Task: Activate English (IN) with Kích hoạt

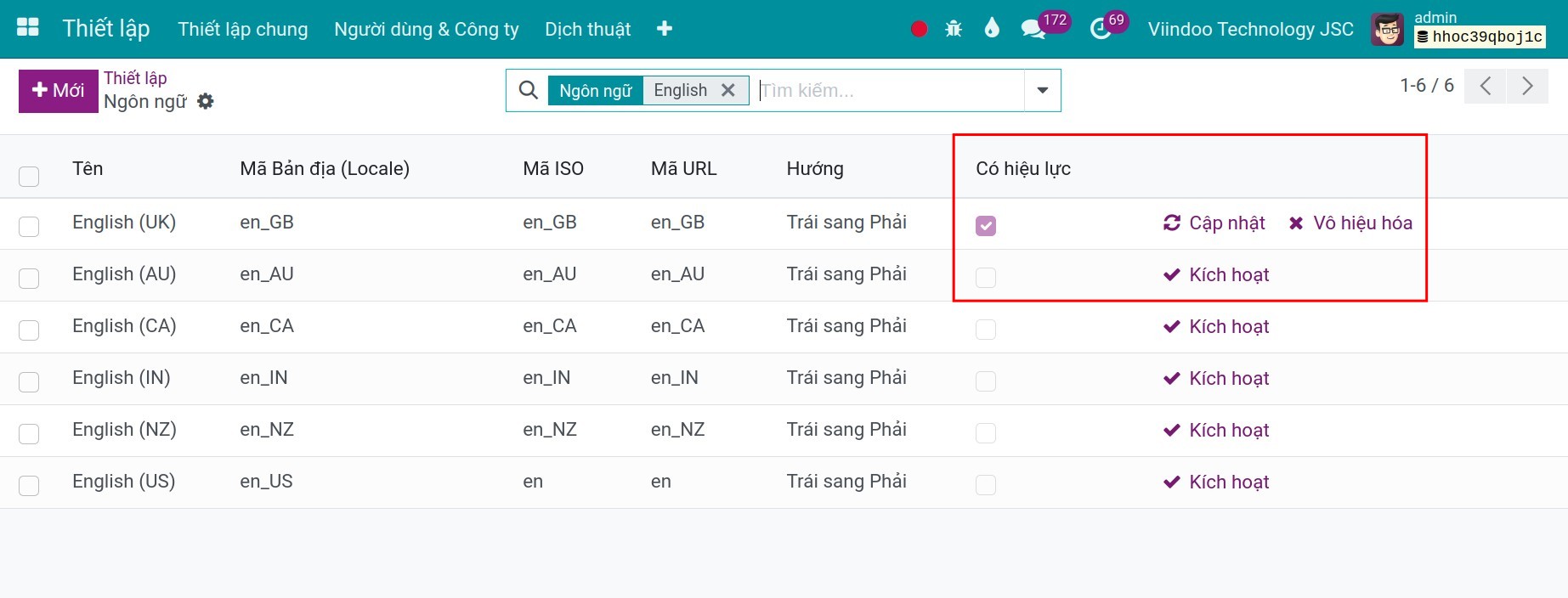Action: tap(1216, 378)
